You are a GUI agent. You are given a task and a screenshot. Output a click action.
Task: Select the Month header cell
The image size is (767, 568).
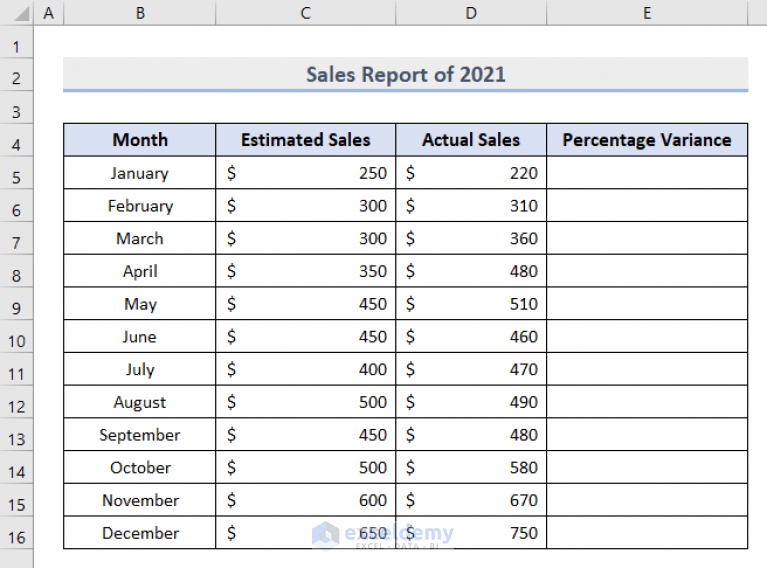140,140
